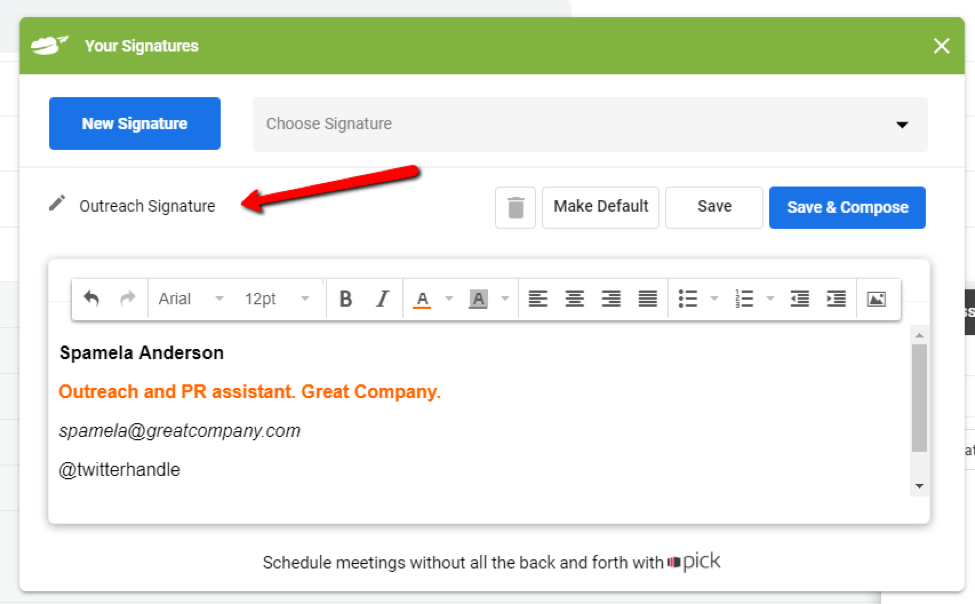Click the Make Default button
The height and width of the screenshot is (604, 975).
(600, 207)
